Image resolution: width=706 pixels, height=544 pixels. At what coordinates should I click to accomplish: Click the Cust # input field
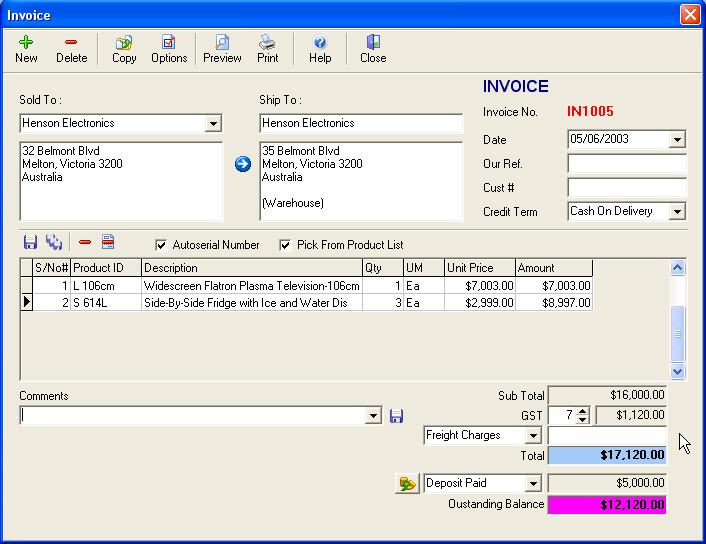point(627,188)
